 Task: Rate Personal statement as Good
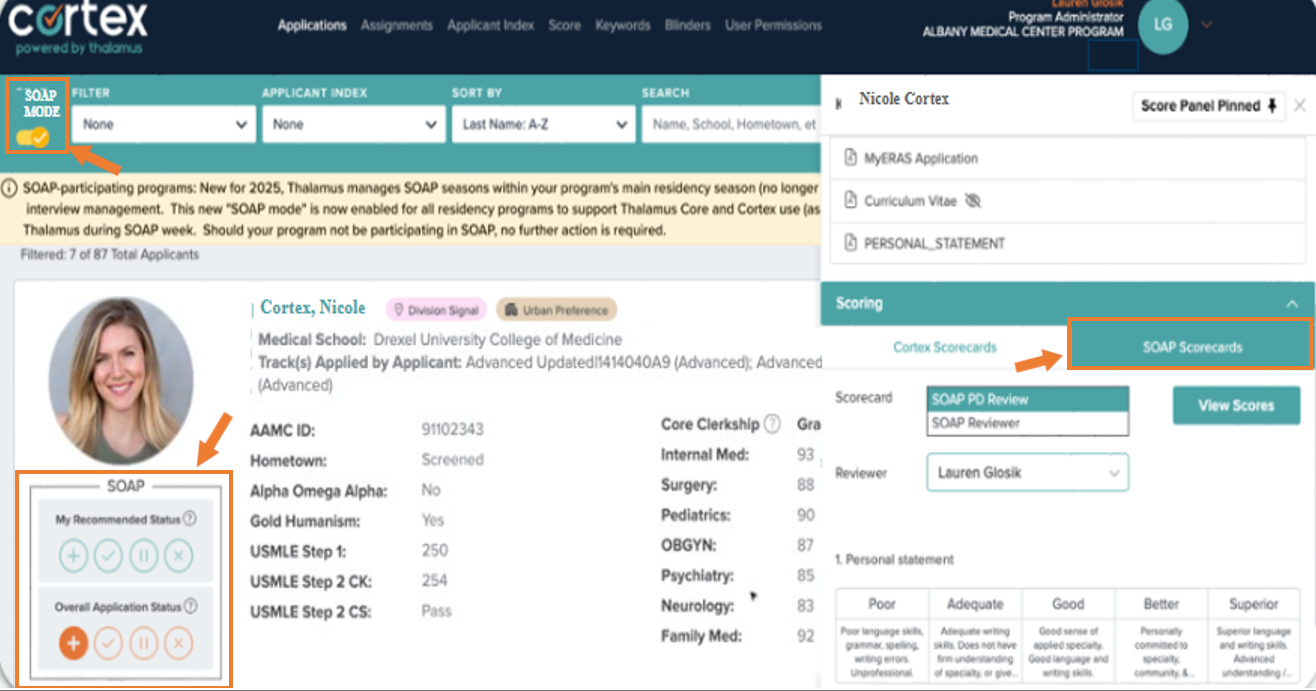point(1068,635)
